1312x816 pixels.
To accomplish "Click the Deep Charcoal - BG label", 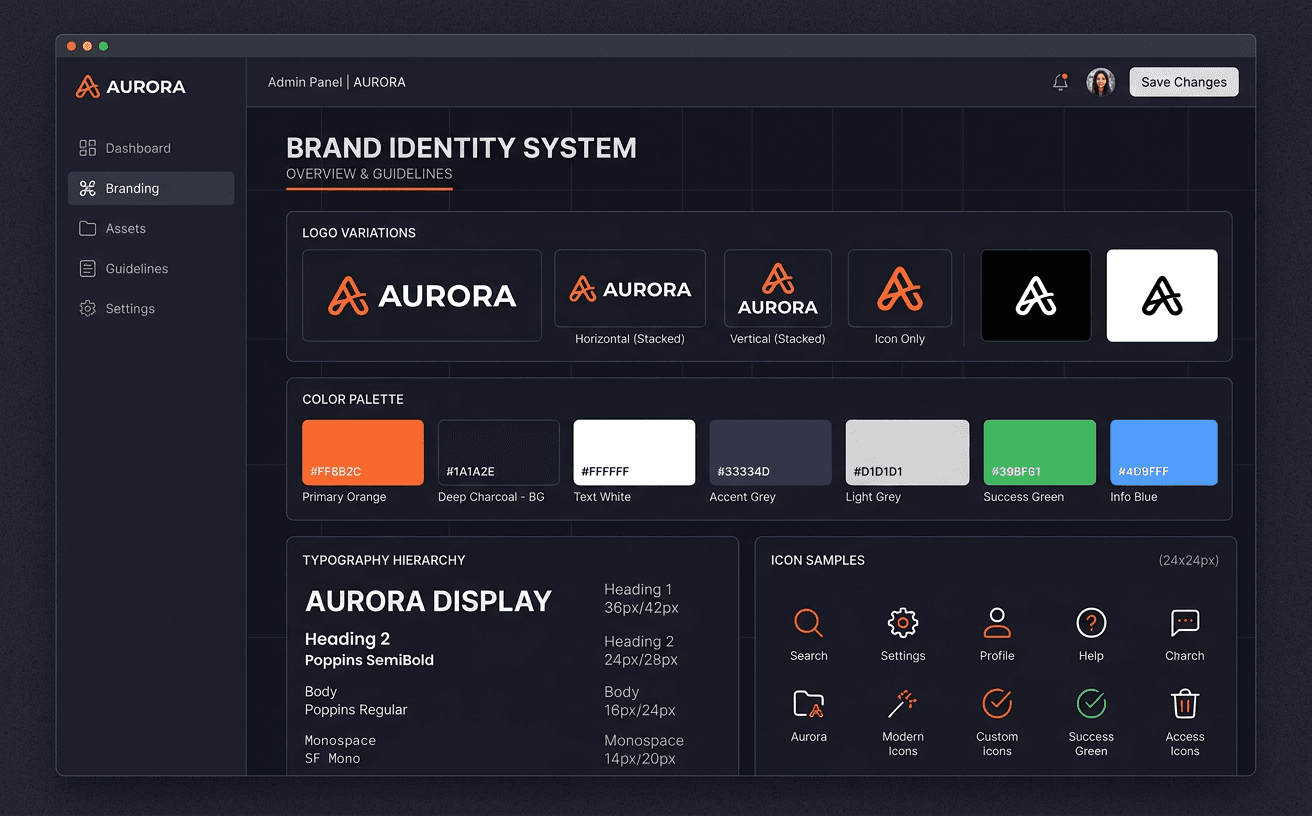I will [x=491, y=497].
